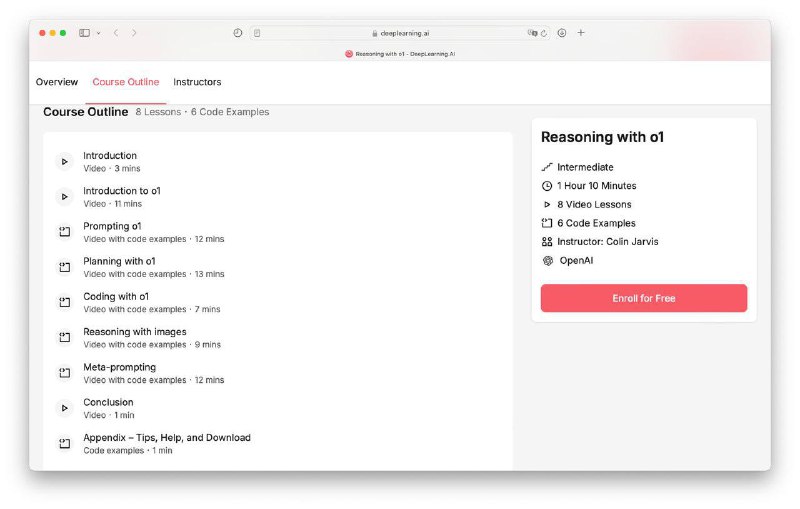Click the reader page icon in address bar

tap(257, 33)
